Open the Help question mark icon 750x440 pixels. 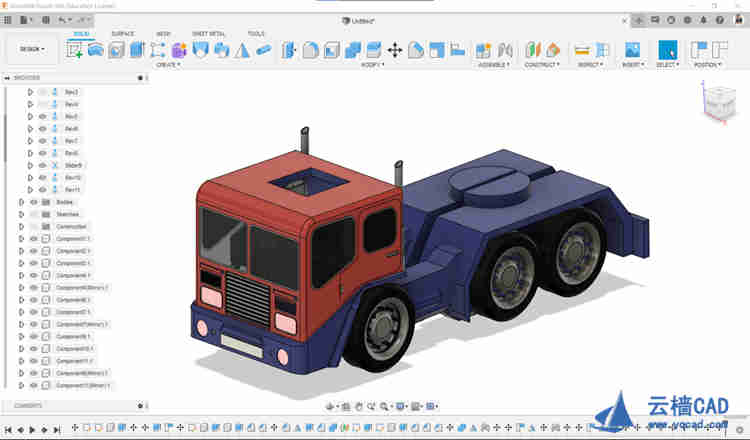tap(719, 20)
